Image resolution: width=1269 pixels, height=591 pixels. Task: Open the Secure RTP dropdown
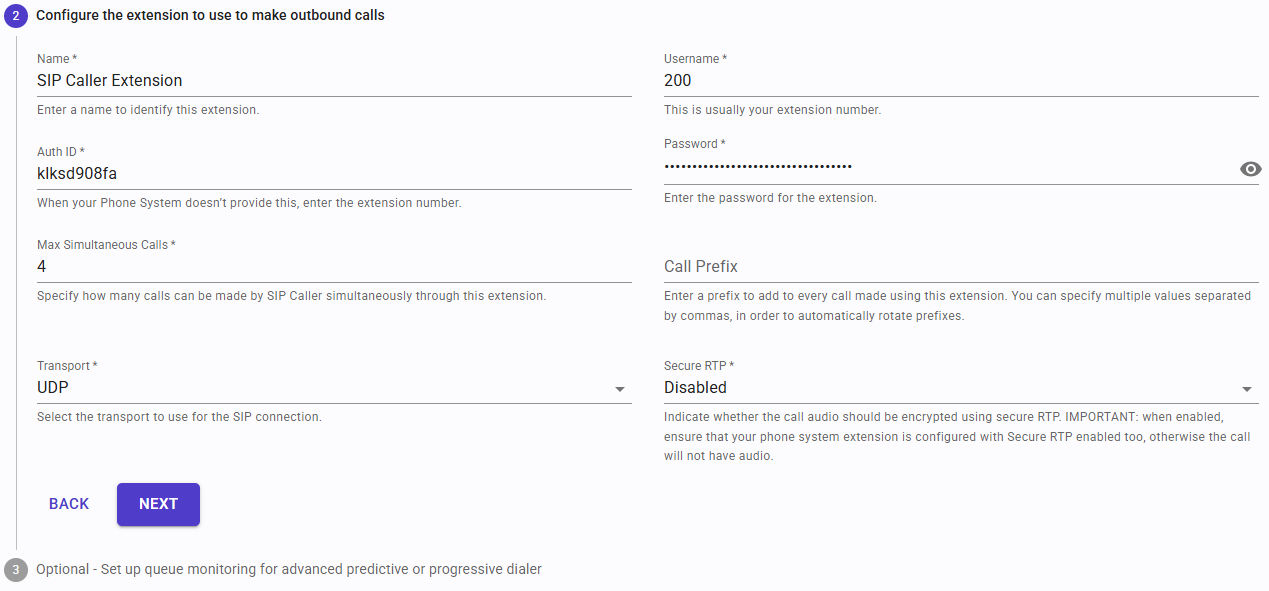(960, 388)
